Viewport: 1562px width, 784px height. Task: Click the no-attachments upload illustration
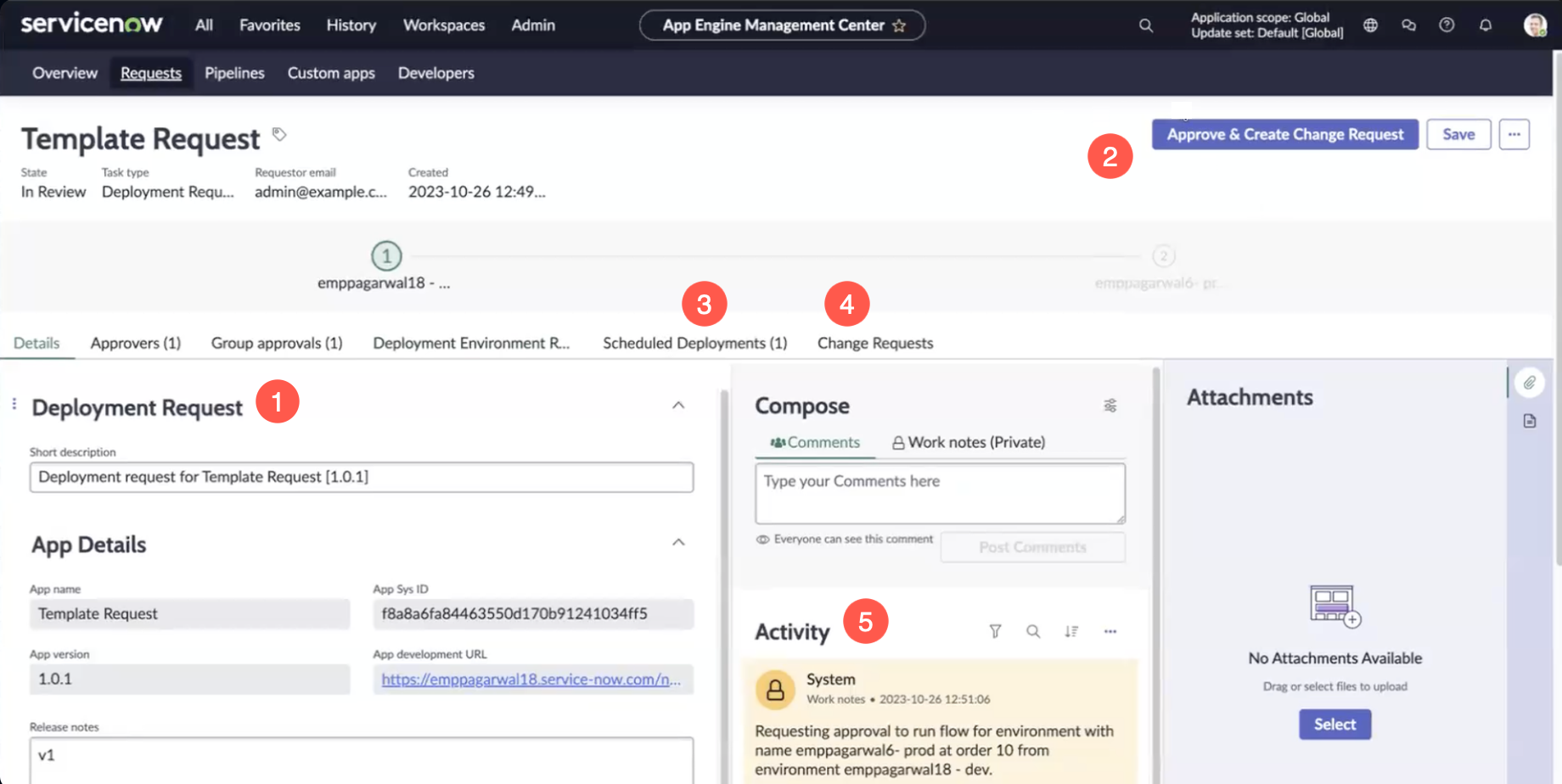pyautogui.click(x=1335, y=606)
